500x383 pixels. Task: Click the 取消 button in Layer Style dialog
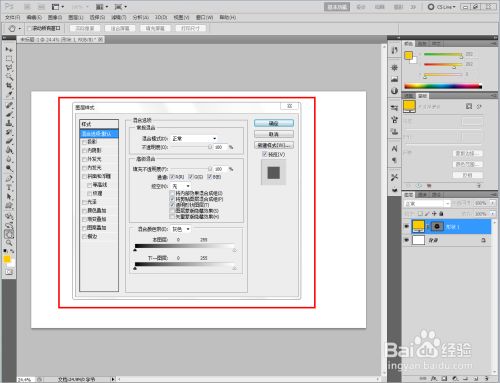pos(274,134)
